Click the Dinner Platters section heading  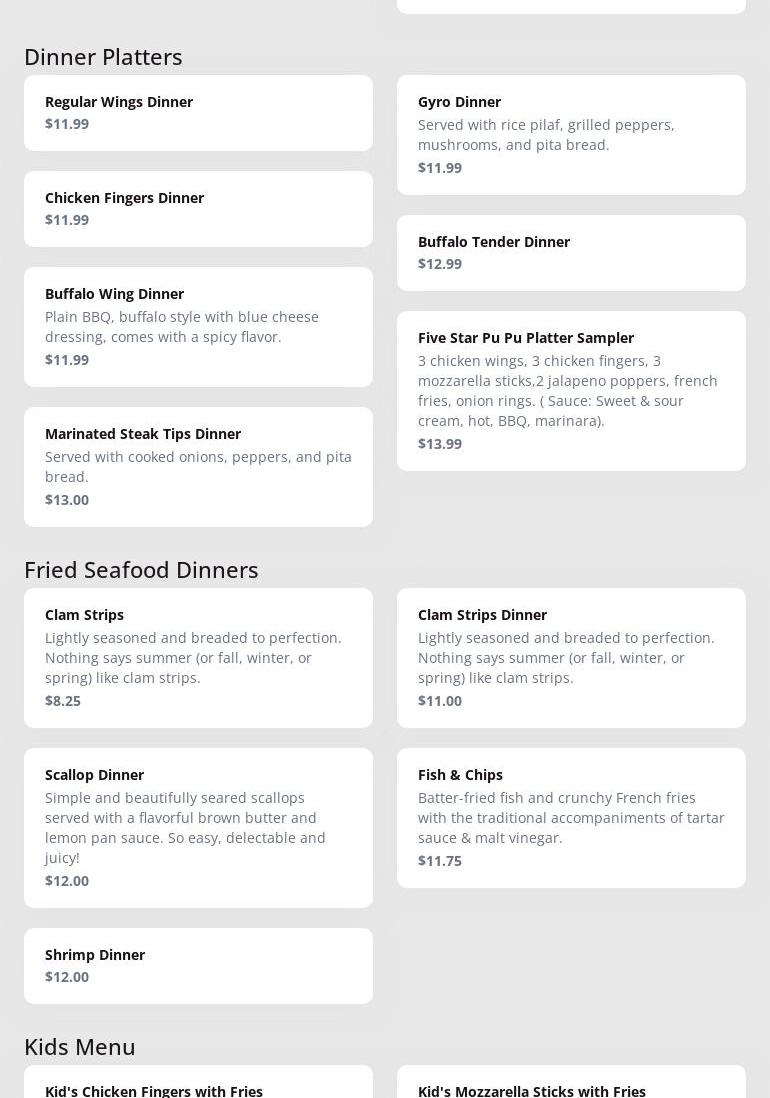(103, 57)
